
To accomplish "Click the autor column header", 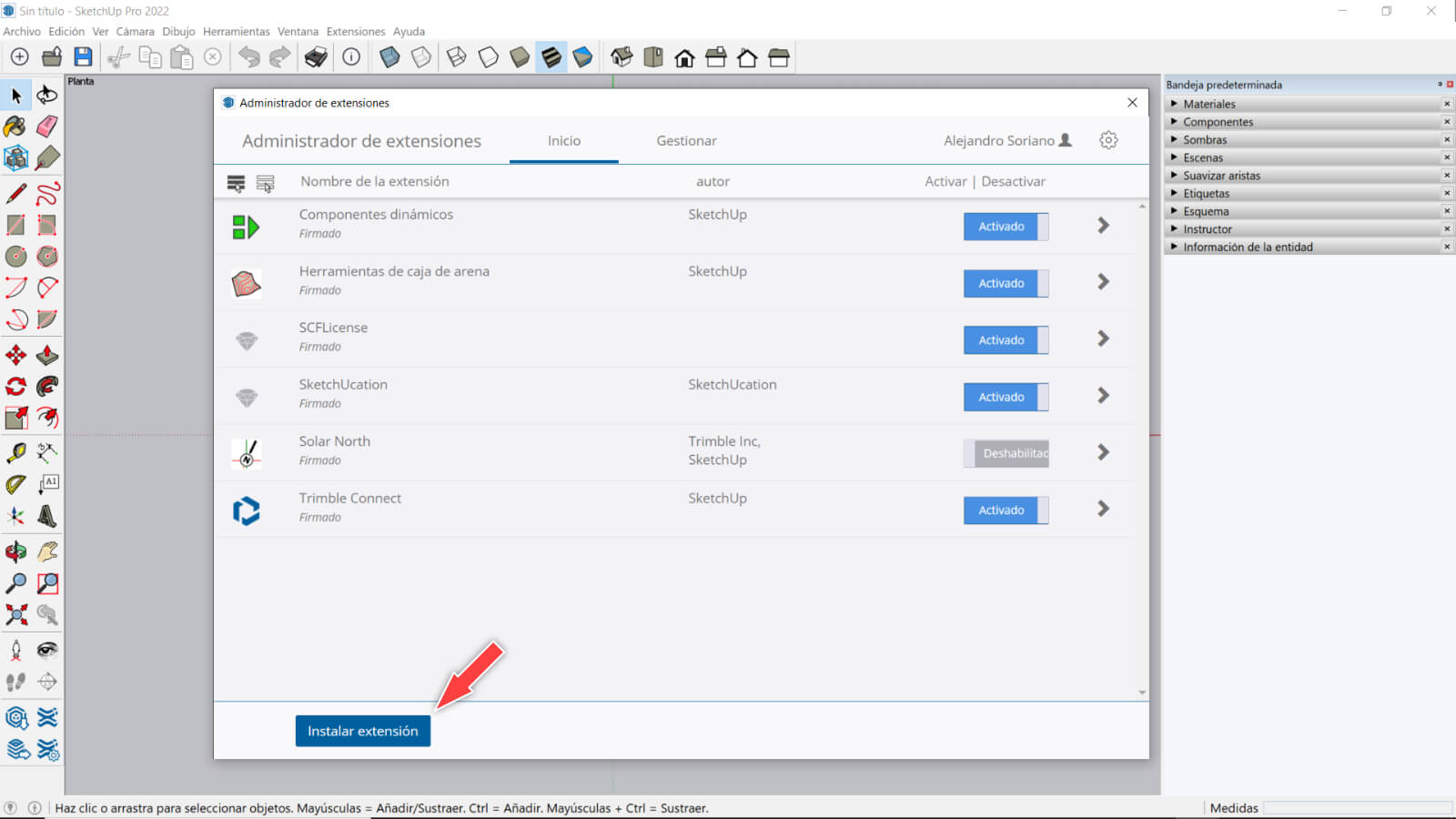I will coord(713,181).
